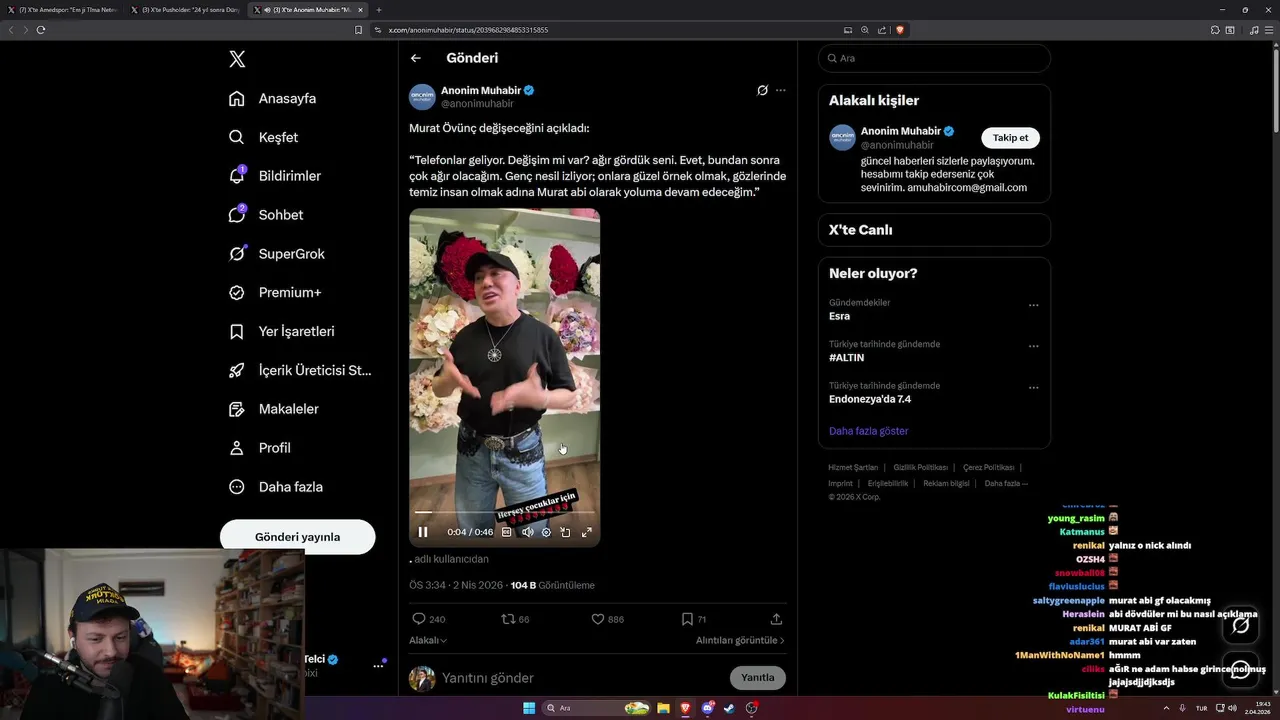Open the X logo home link

point(237,59)
